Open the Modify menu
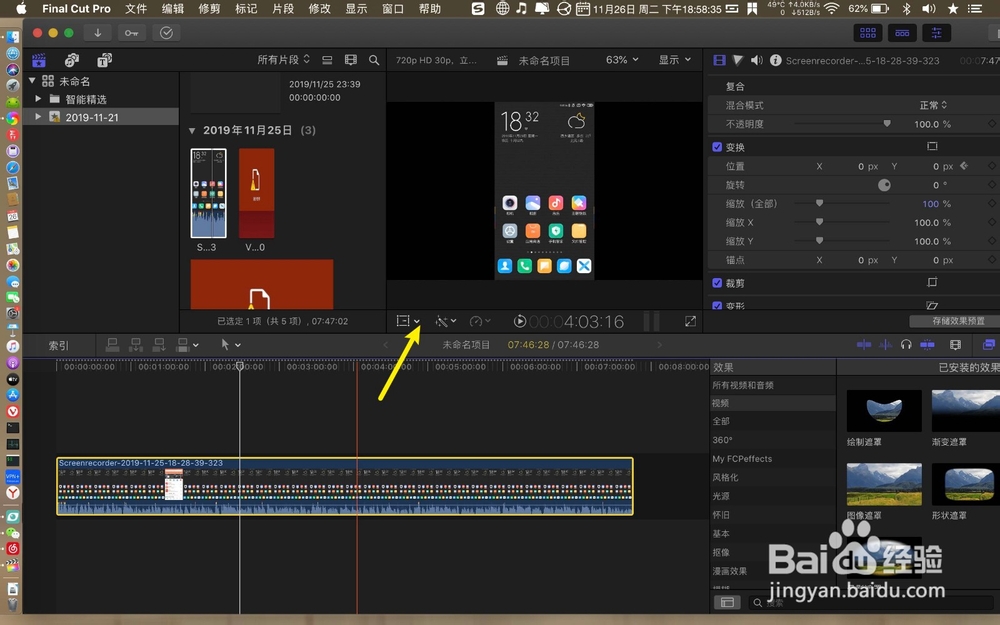1000x625 pixels. [320, 8]
